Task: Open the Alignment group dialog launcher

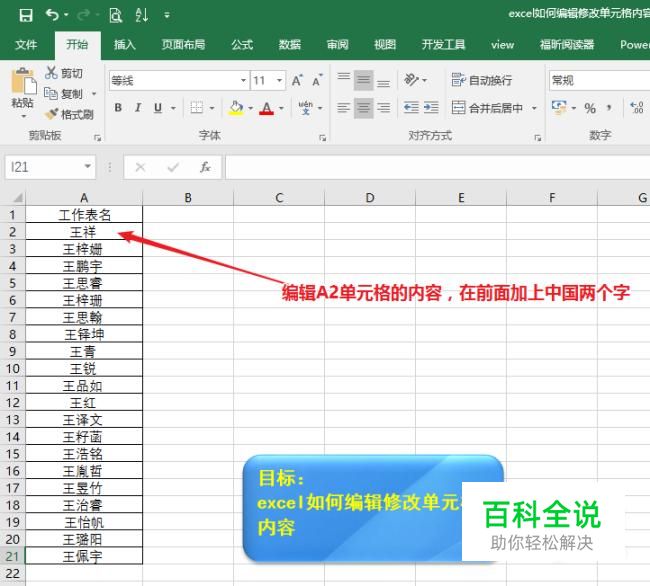Action: tap(537, 138)
